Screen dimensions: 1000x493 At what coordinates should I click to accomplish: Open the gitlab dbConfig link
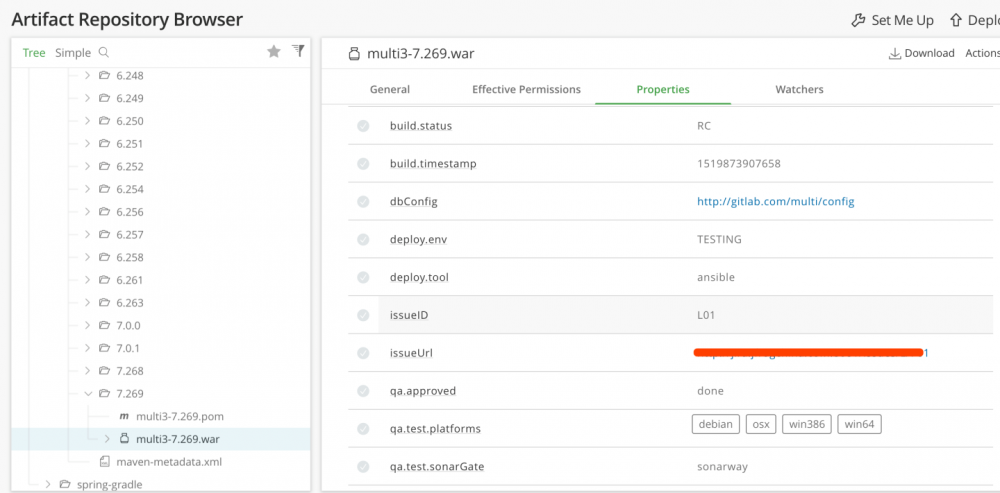[775, 201]
